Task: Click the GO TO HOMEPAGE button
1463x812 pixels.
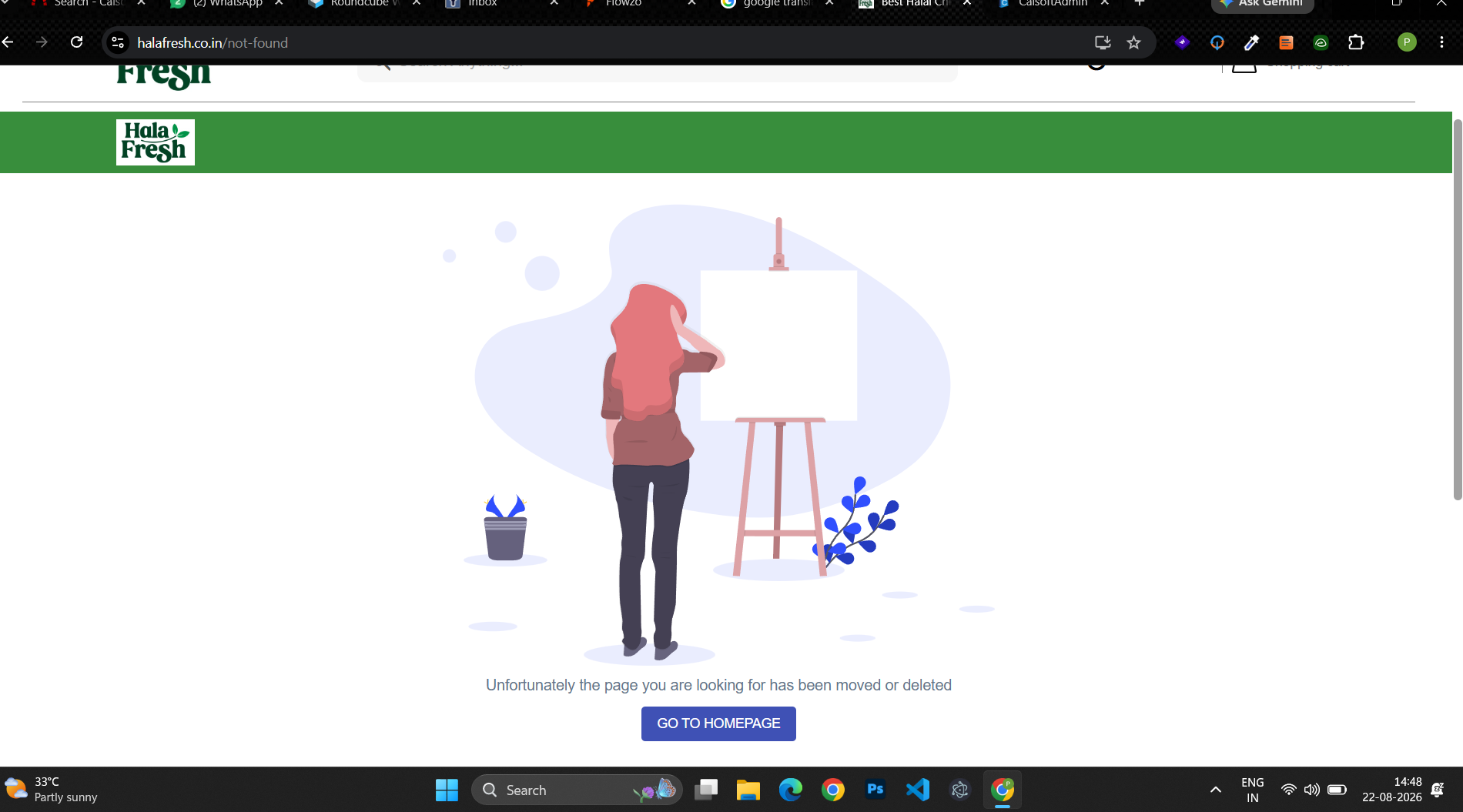Action: (718, 723)
